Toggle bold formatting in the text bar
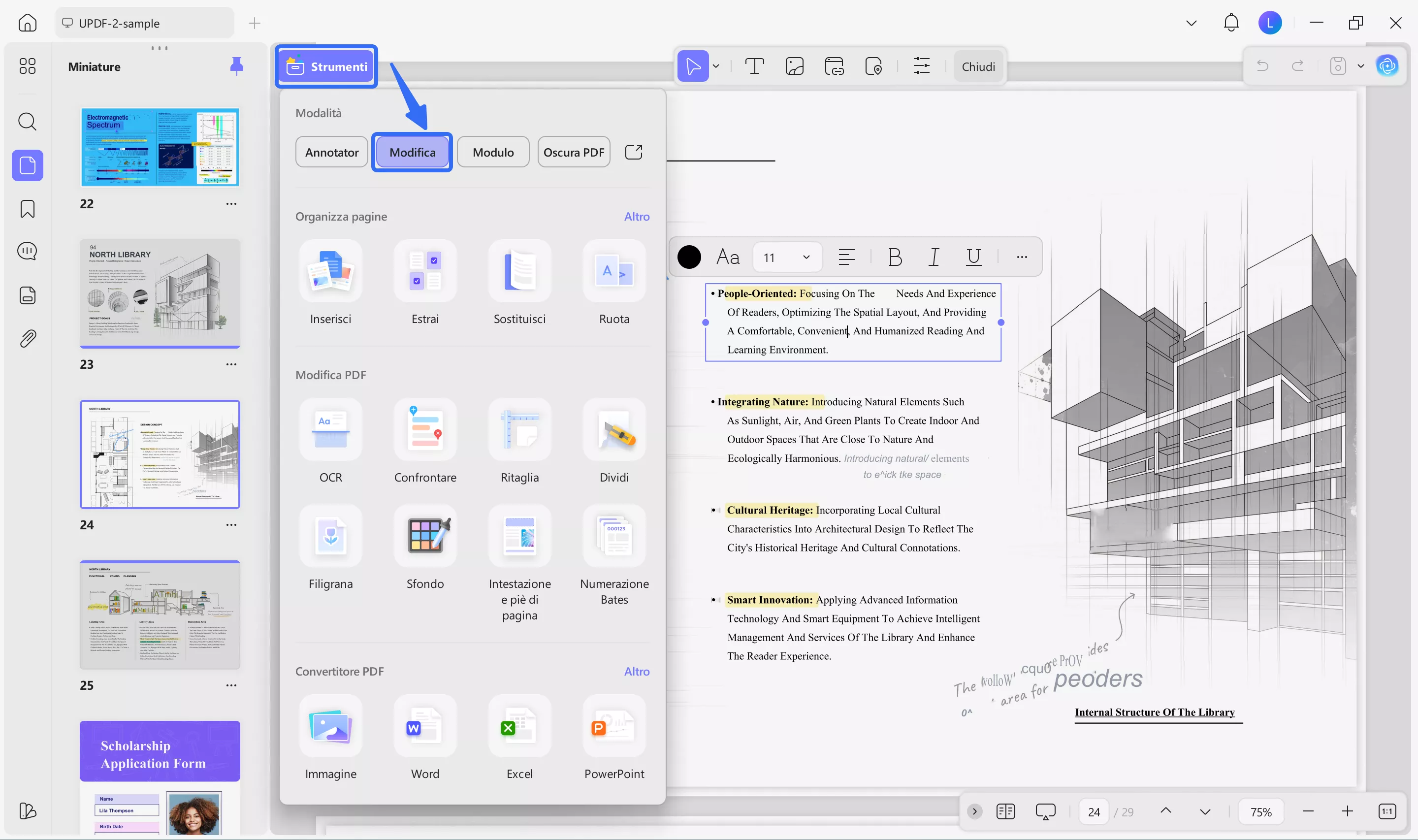 tap(894, 257)
